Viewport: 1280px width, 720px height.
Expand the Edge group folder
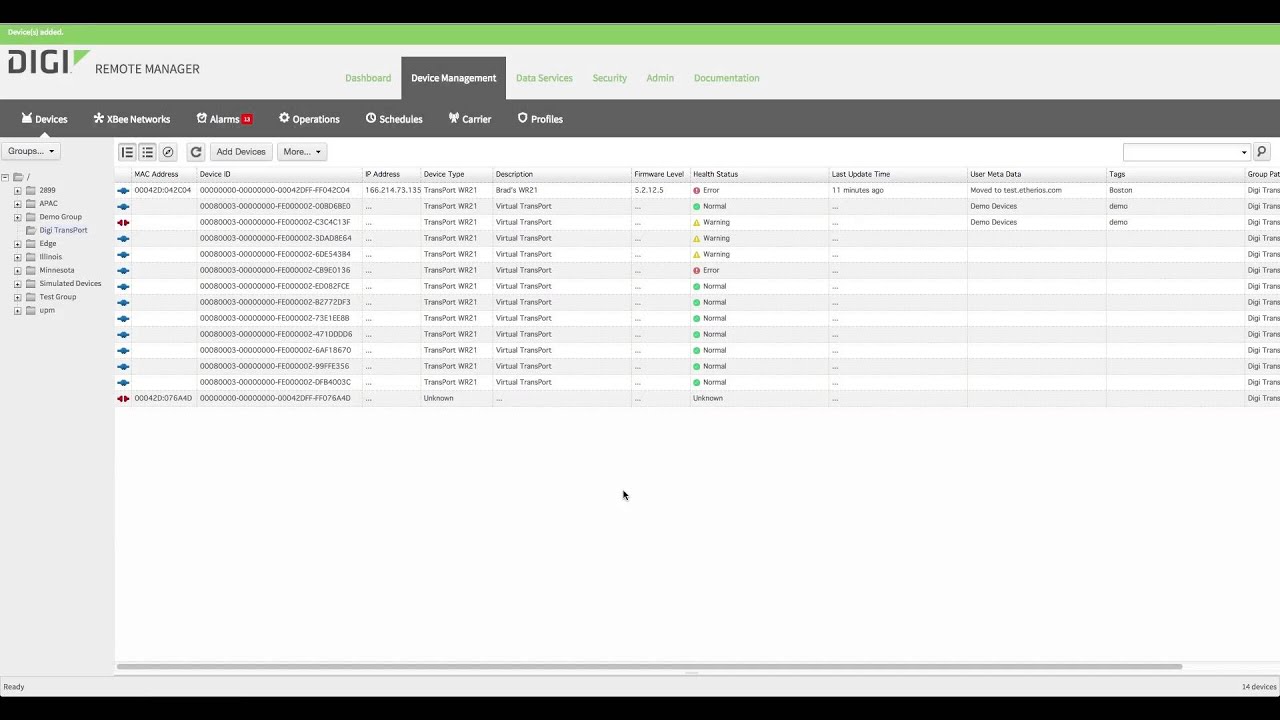click(x=17, y=243)
